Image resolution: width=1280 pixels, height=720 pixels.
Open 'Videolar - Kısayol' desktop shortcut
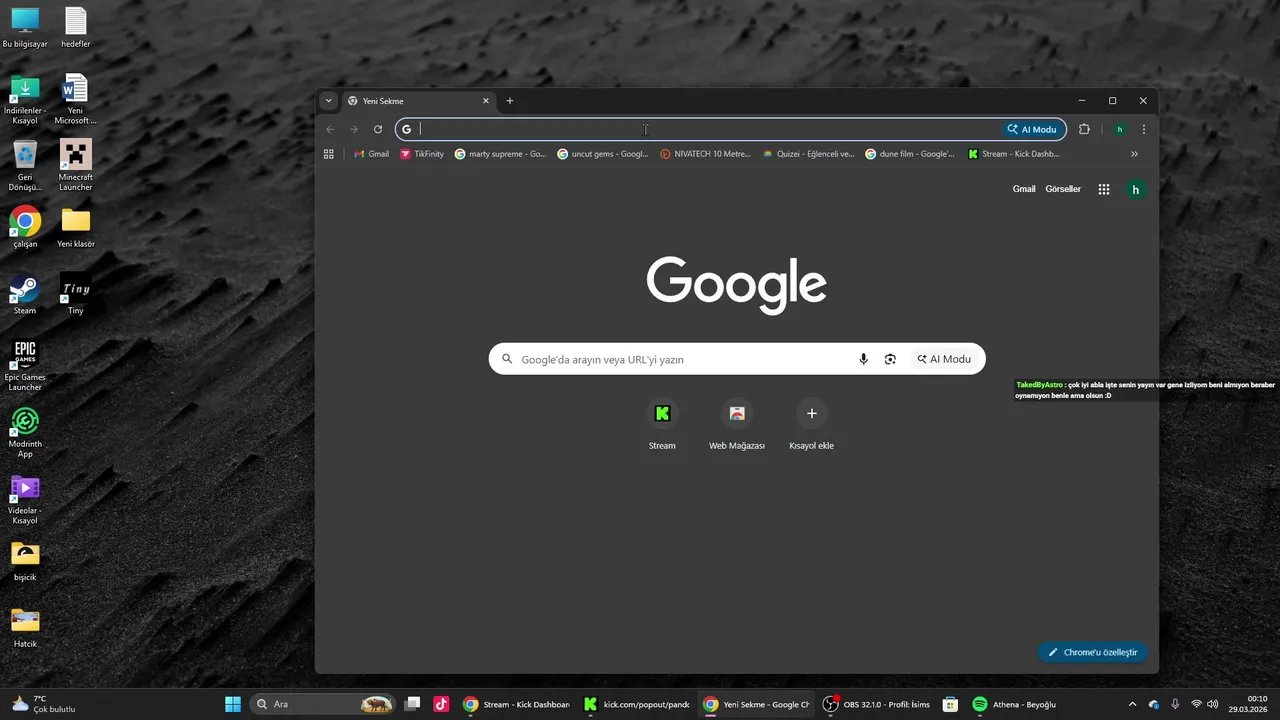25,500
